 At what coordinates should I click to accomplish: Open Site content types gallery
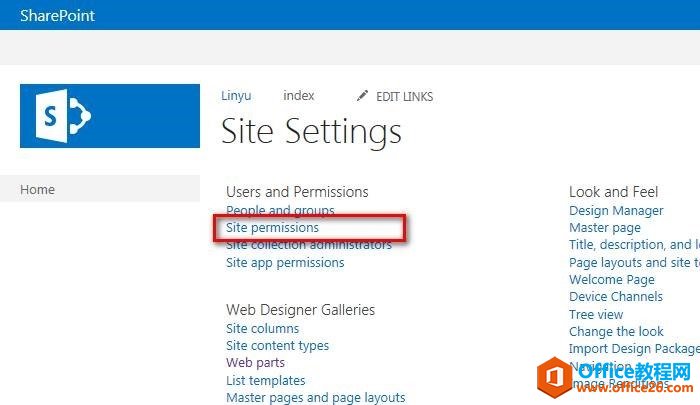[x=277, y=346]
